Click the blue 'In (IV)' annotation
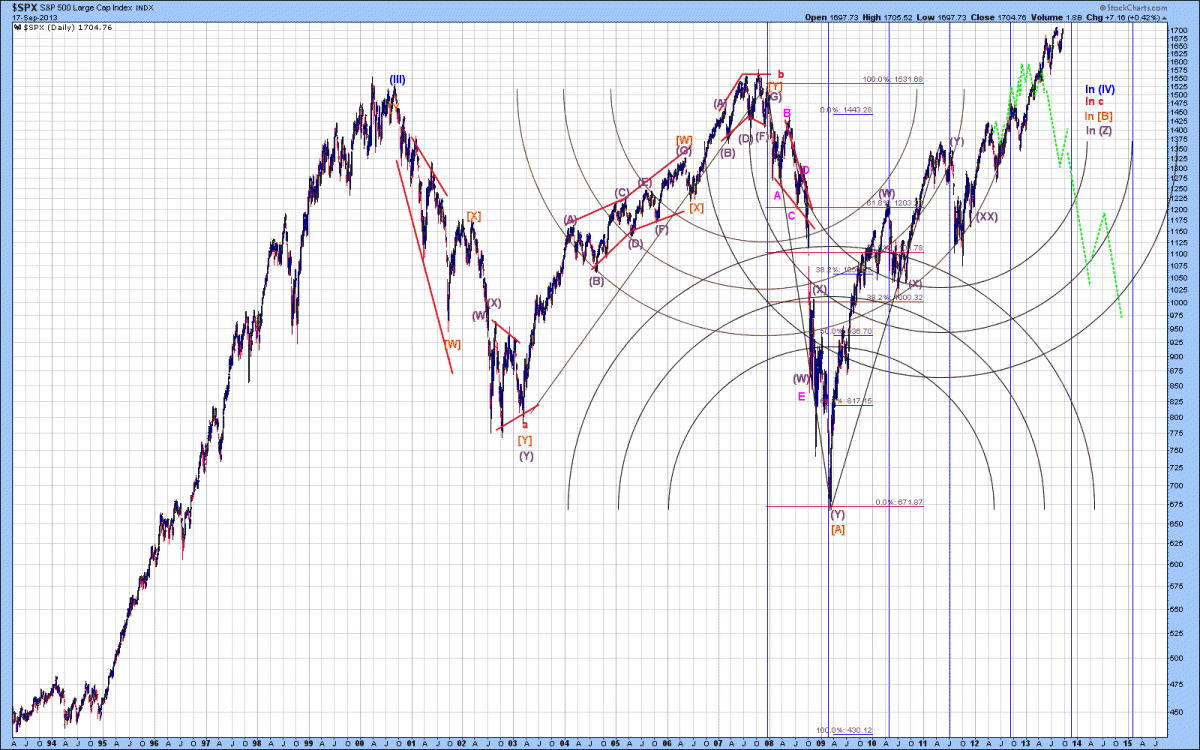This screenshot has width=1200, height=750. 1100,89
